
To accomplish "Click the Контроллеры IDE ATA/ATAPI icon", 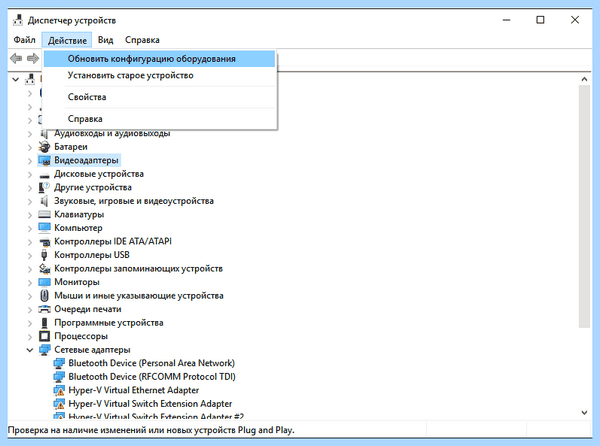I will 45,242.
